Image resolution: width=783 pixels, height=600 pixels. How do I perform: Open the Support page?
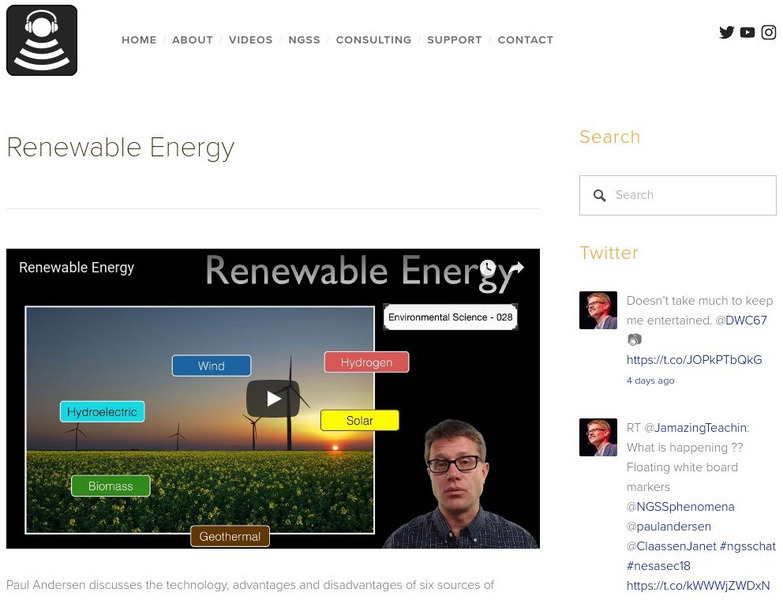point(454,40)
